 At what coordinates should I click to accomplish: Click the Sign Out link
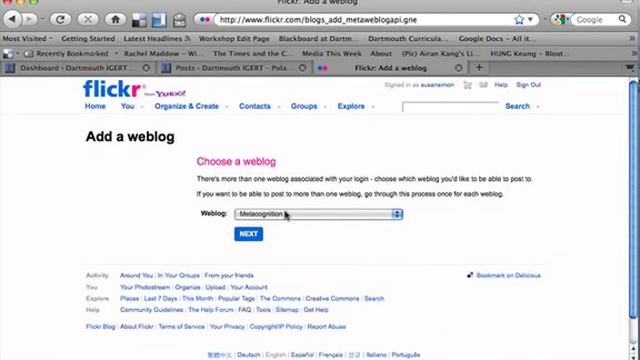point(528,85)
